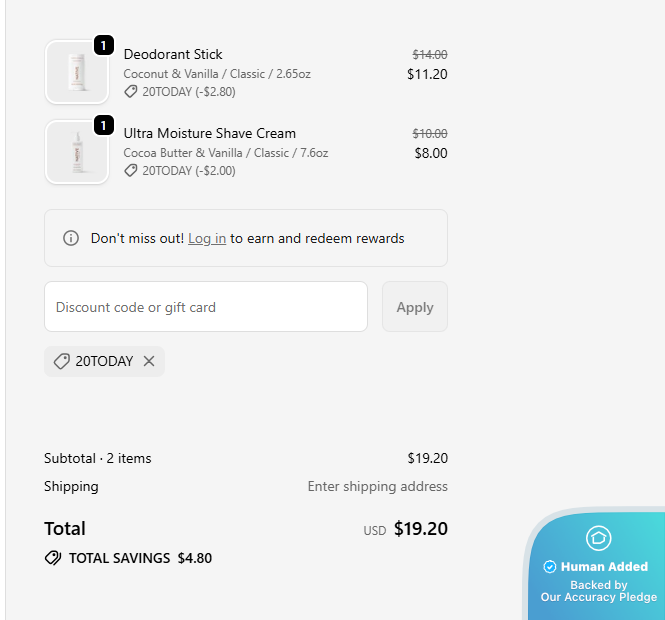Click the Deodorant Stick product thumbnail

[x=76, y=72]
